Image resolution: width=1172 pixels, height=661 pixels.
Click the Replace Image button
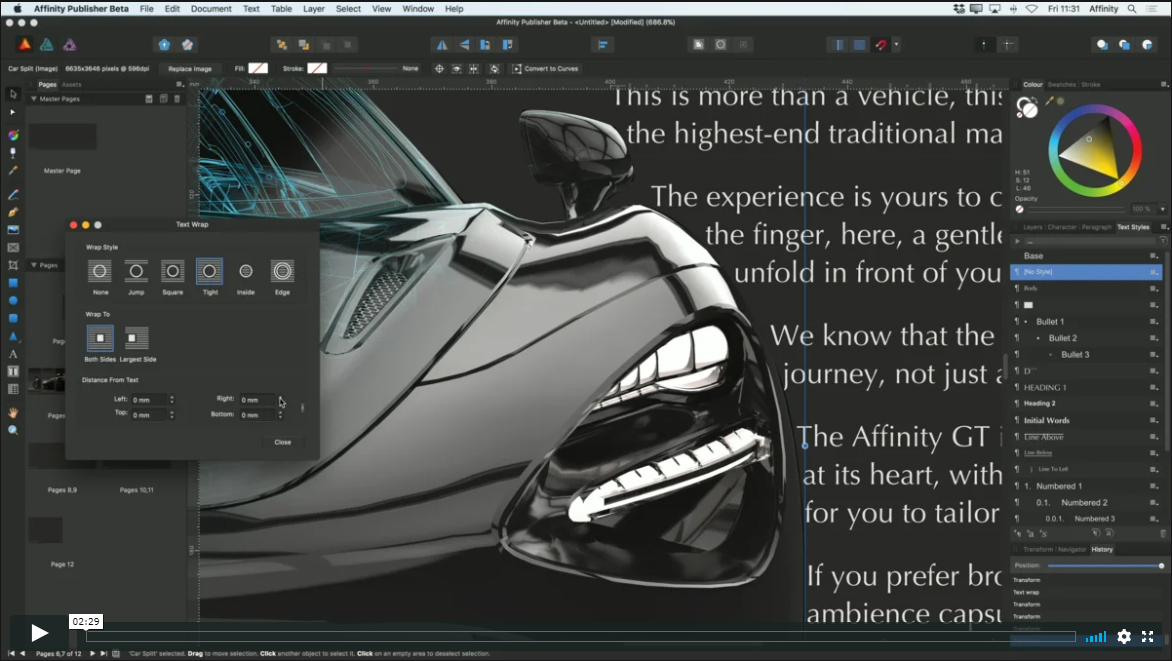(x=190, y=69)
